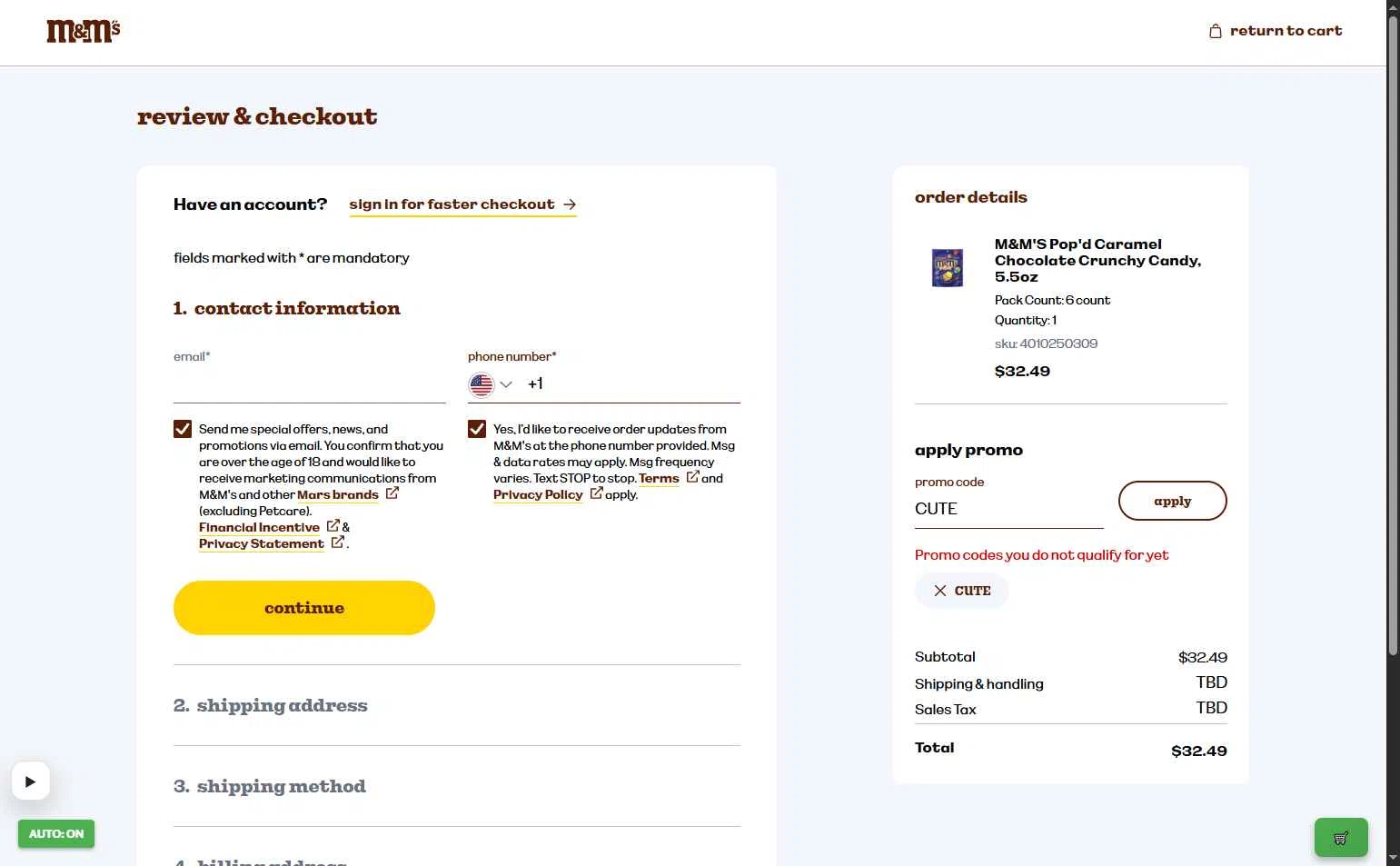Click the scrollbar up arrow
Viewport: 1400px width, 866px height.
(x=1393, y=7)
